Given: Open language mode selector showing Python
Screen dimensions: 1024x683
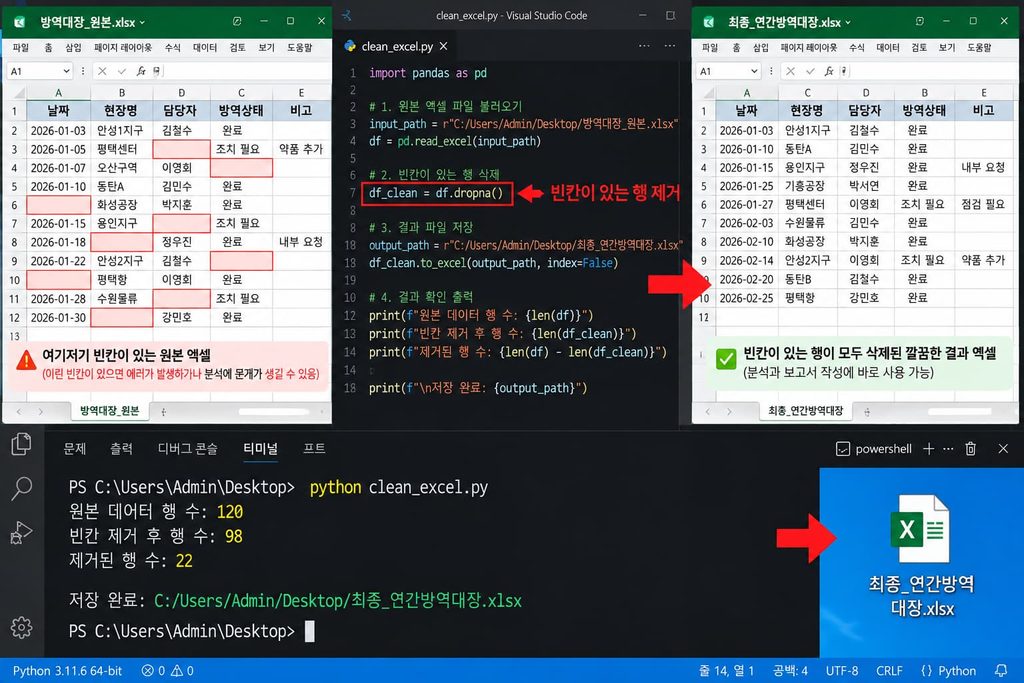Looking at the screenshot, I should click(948, 671).
